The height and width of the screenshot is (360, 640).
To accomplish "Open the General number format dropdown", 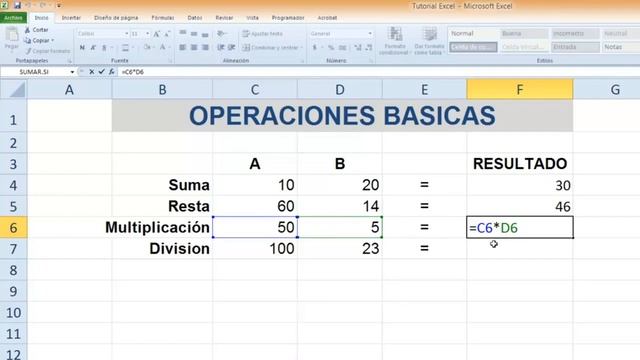I will point(370,34).
